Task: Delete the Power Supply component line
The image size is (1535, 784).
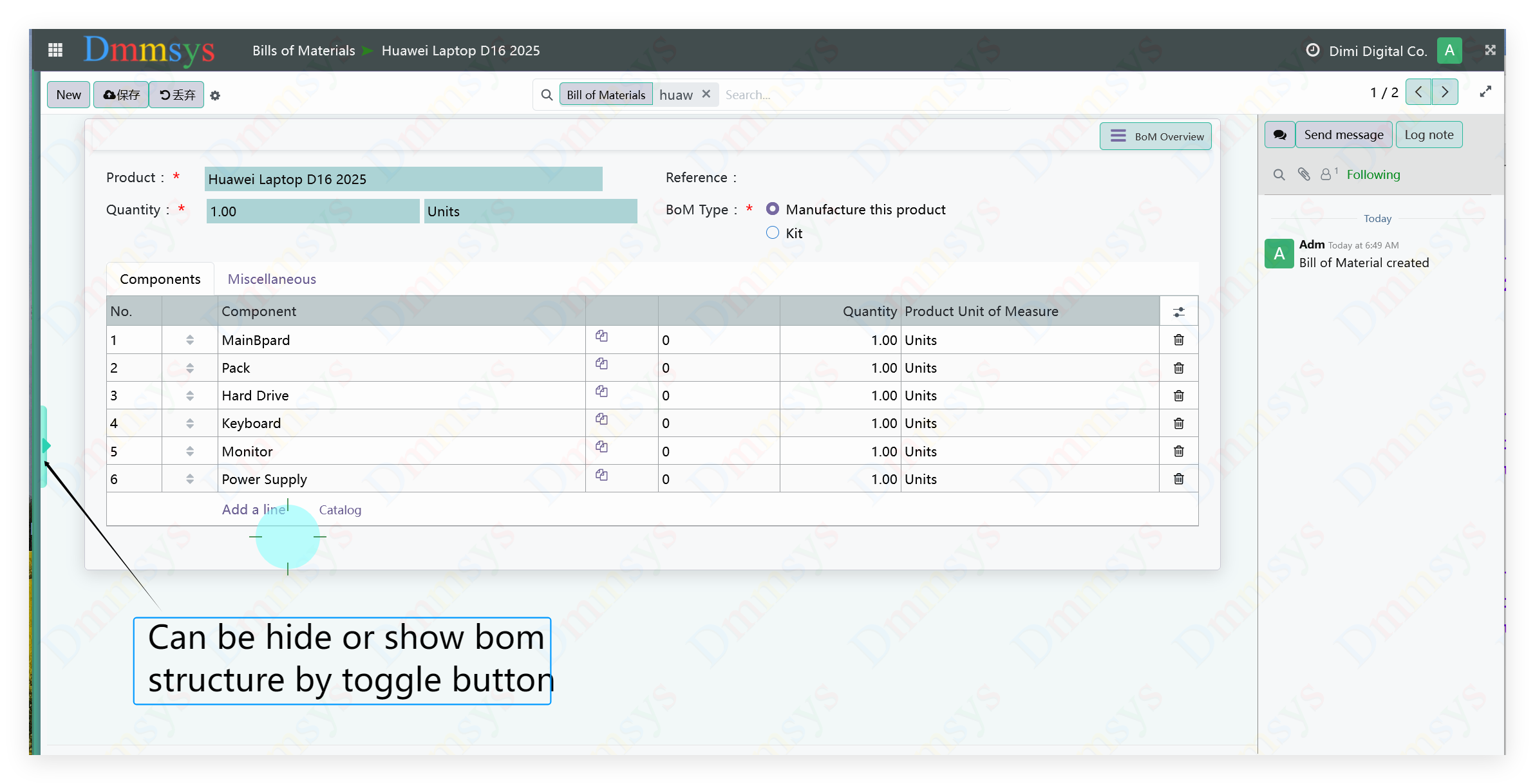Action: pyautogui.click(x=1178, y=479)
